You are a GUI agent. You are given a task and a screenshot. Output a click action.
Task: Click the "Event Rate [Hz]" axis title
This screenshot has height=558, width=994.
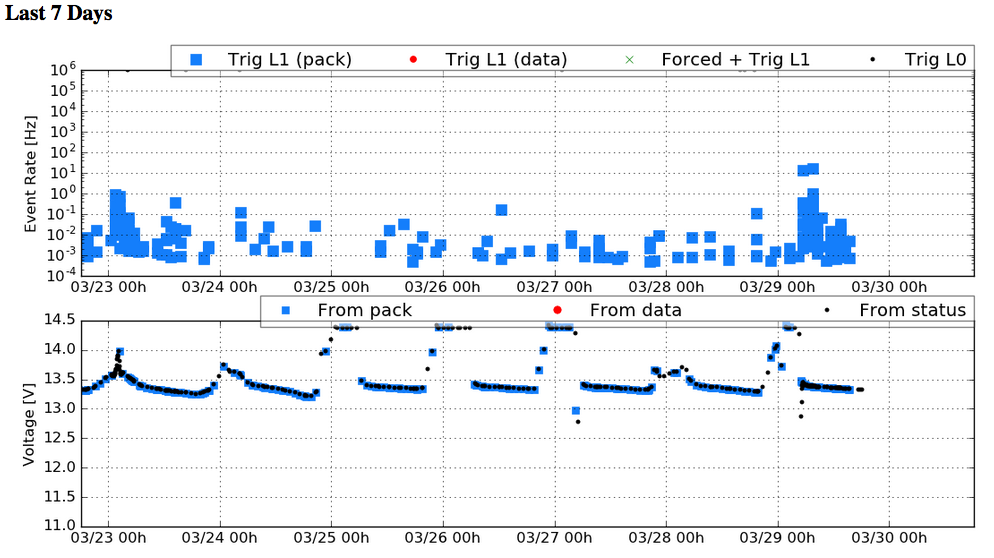click(30, 174)
